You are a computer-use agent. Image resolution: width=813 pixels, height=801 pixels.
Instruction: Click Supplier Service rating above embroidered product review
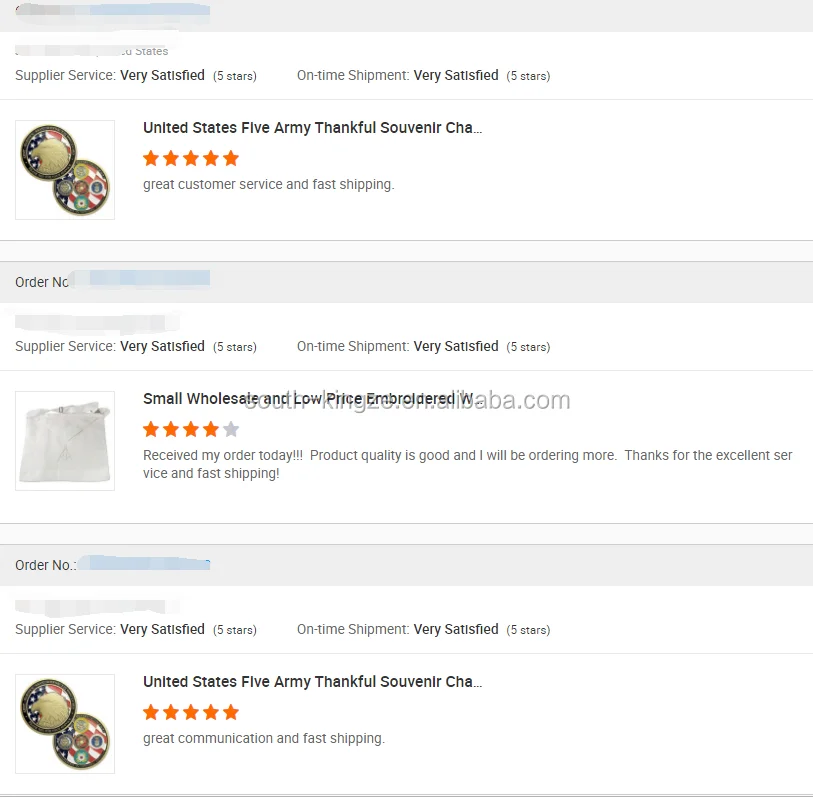point(135,346)
